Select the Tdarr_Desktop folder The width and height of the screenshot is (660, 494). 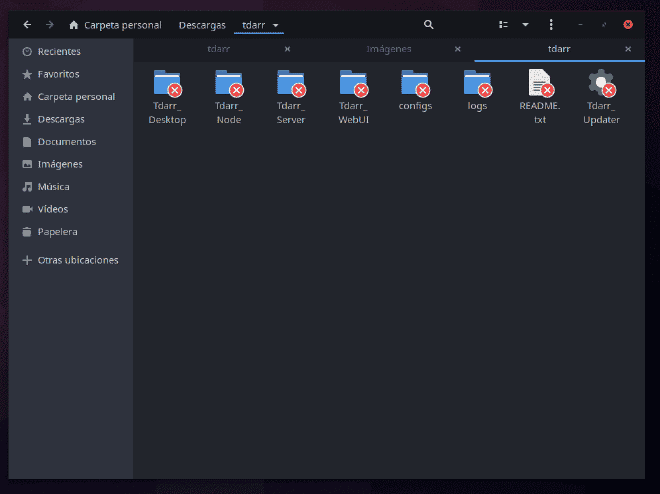coord(167,97)
